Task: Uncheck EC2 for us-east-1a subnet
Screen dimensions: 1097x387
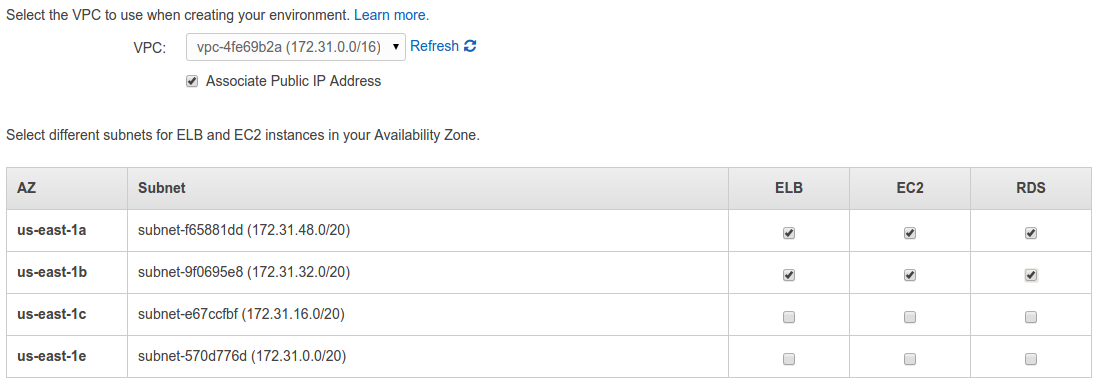Action: point(910,234)
